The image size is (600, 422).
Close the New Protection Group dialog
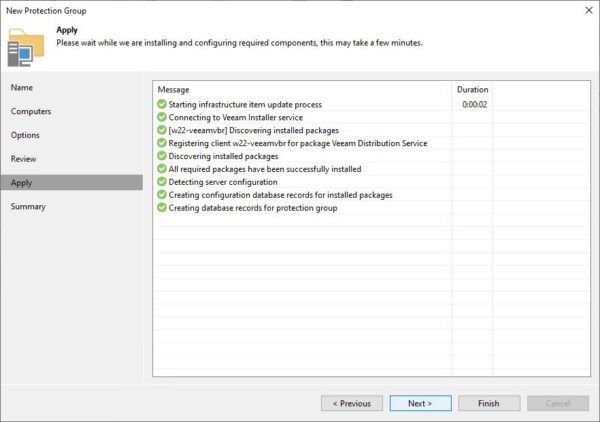[589, 10]
